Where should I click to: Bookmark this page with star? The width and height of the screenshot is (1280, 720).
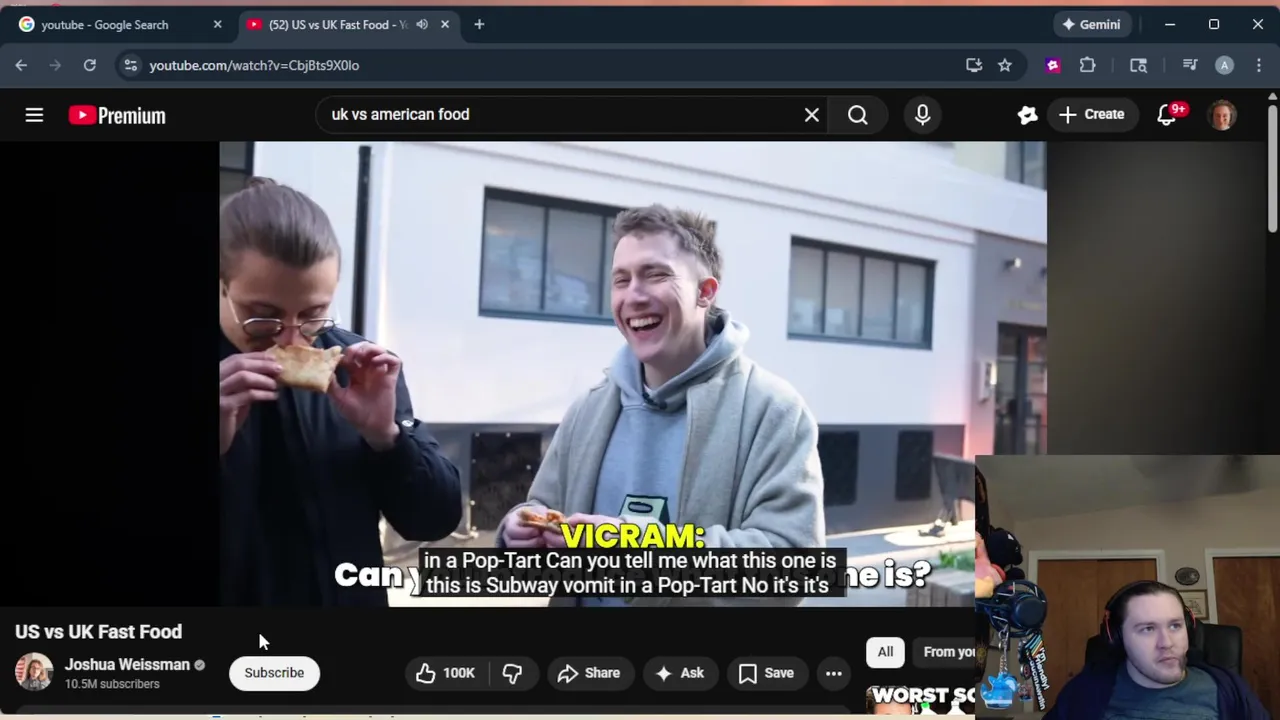pyautogui.click(x=1005, y=65)
